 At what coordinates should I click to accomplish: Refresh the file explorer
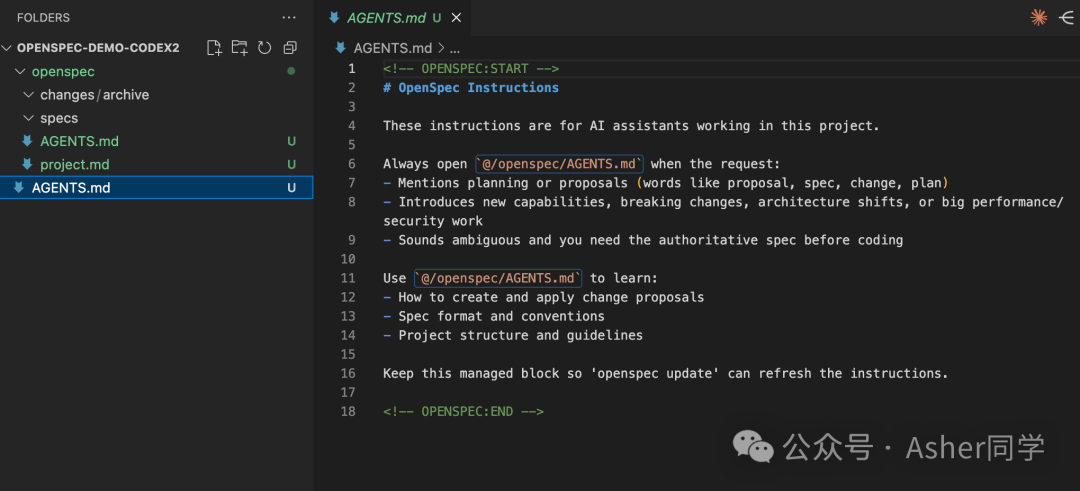(264, 48)
